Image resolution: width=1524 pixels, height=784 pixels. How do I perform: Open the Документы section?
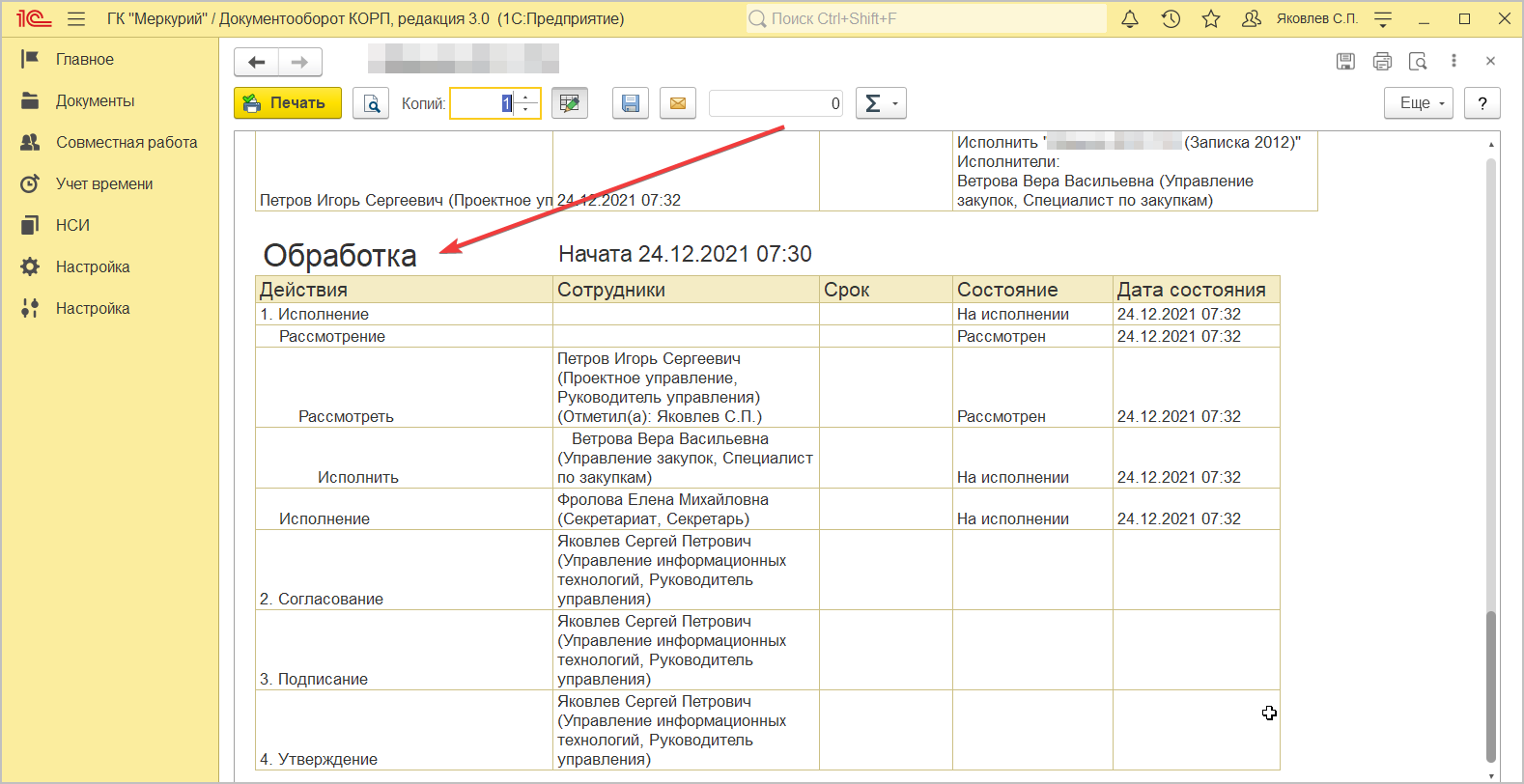tap(95, 101)
